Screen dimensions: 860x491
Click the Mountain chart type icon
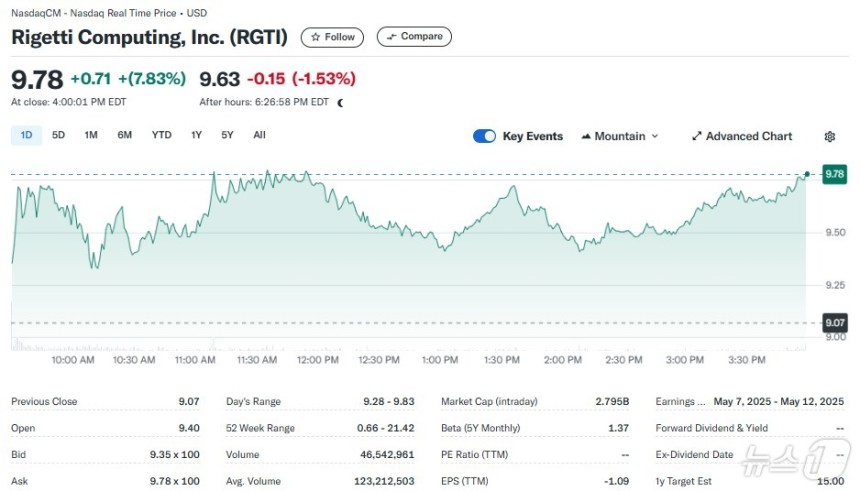tap(586, 136)
